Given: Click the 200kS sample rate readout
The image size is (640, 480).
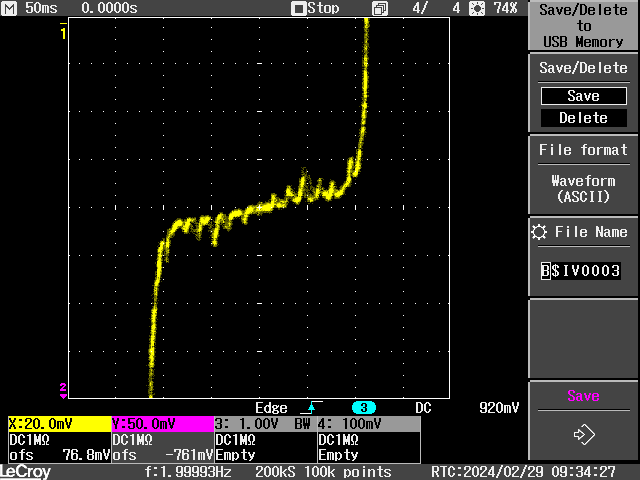Looking at the screenshot, I should (x=276, y=472).
